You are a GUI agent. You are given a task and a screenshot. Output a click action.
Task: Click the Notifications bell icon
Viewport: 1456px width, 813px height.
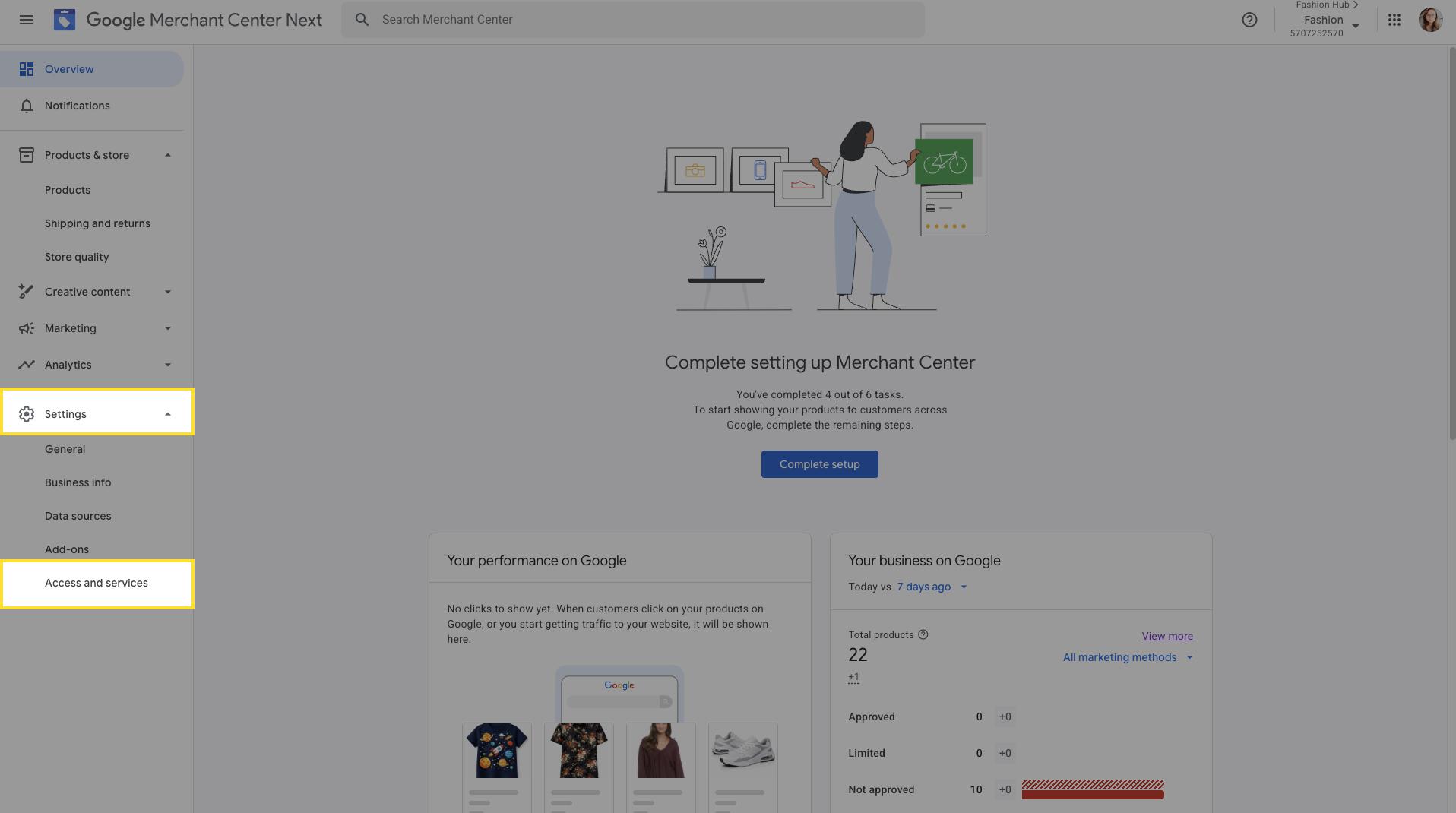point(27,106)
